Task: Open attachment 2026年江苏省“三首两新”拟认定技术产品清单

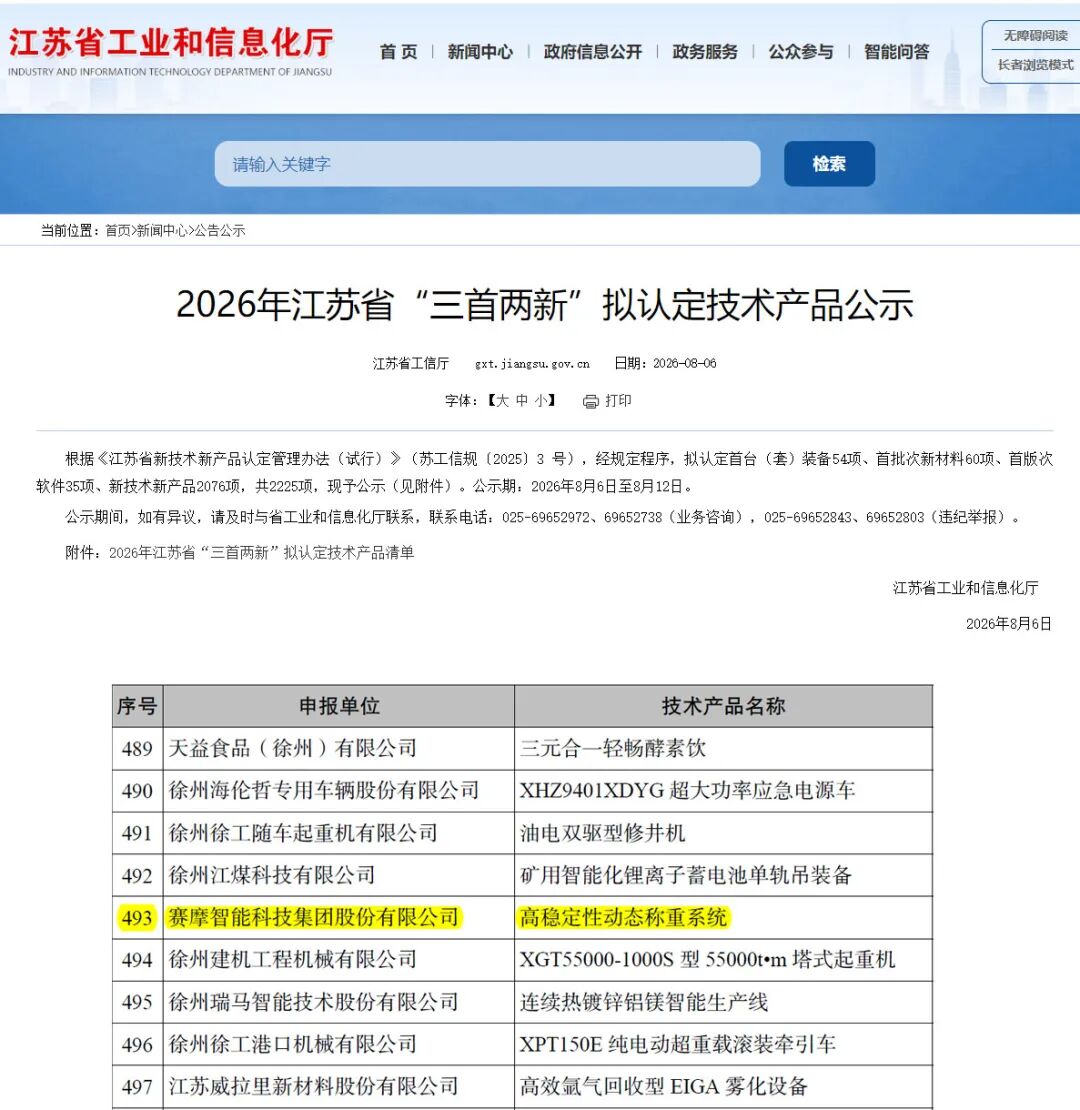Action: pyautogui.click(x=261, y=553)
